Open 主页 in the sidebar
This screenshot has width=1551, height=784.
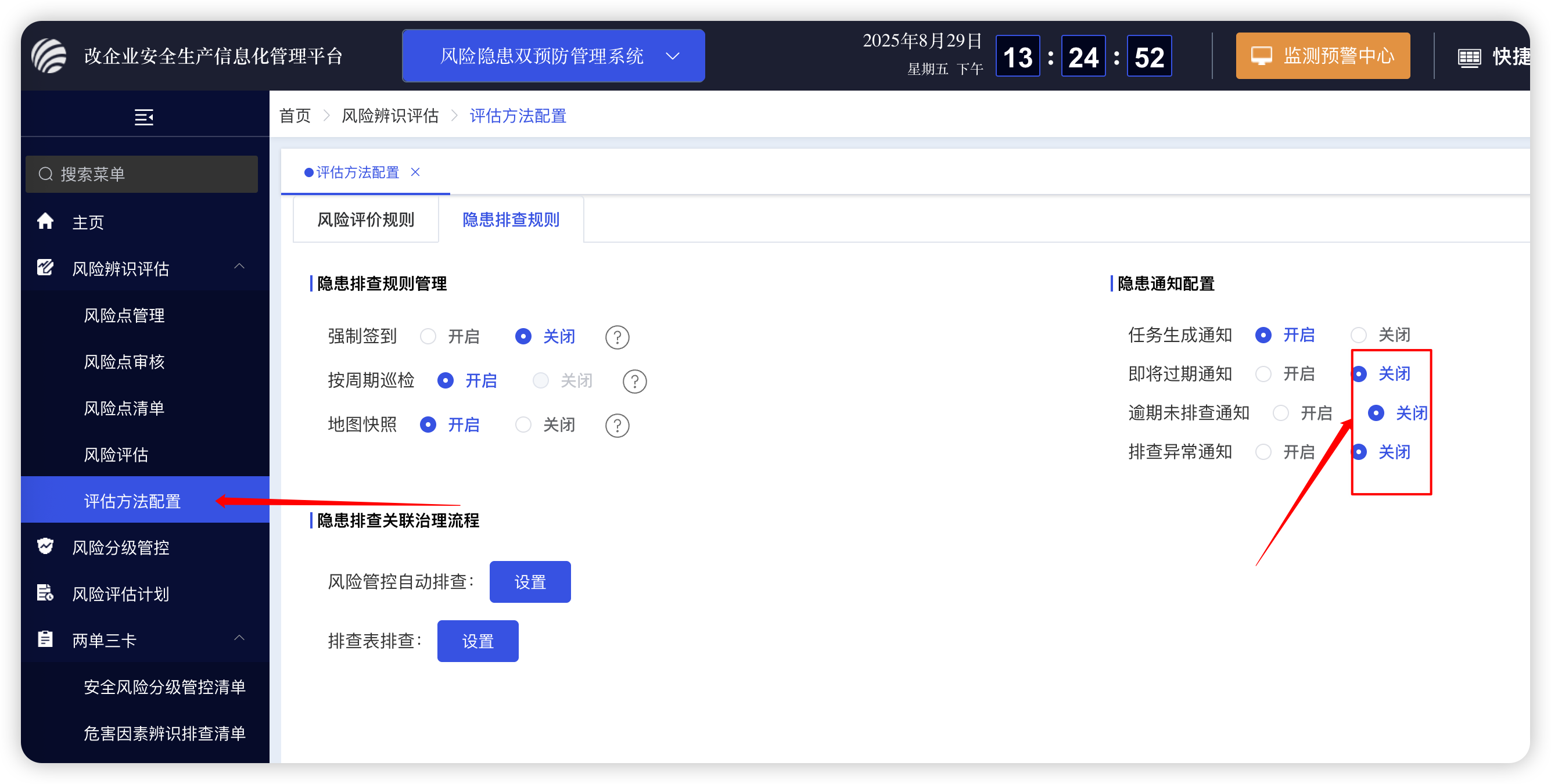pos(145,222)
